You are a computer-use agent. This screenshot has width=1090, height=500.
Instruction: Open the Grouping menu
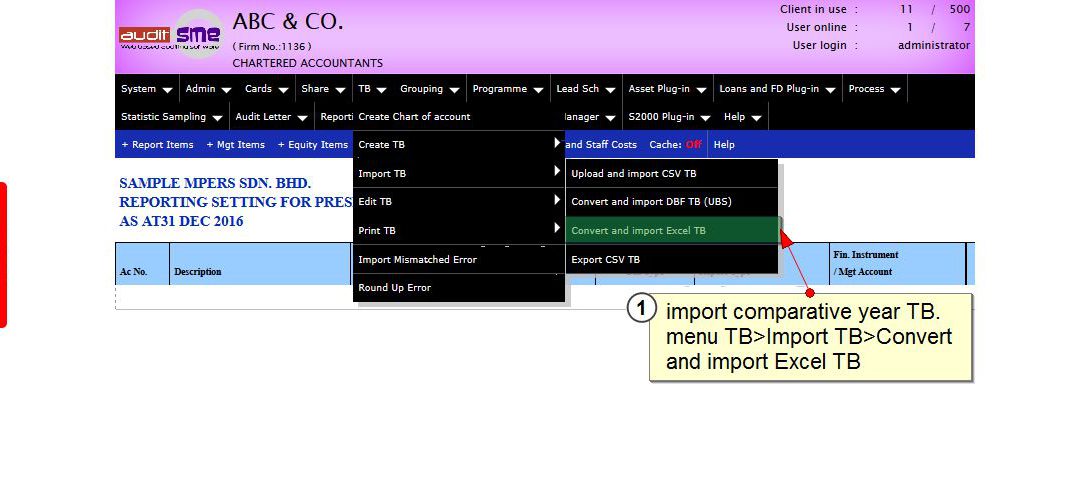(429, 89)
